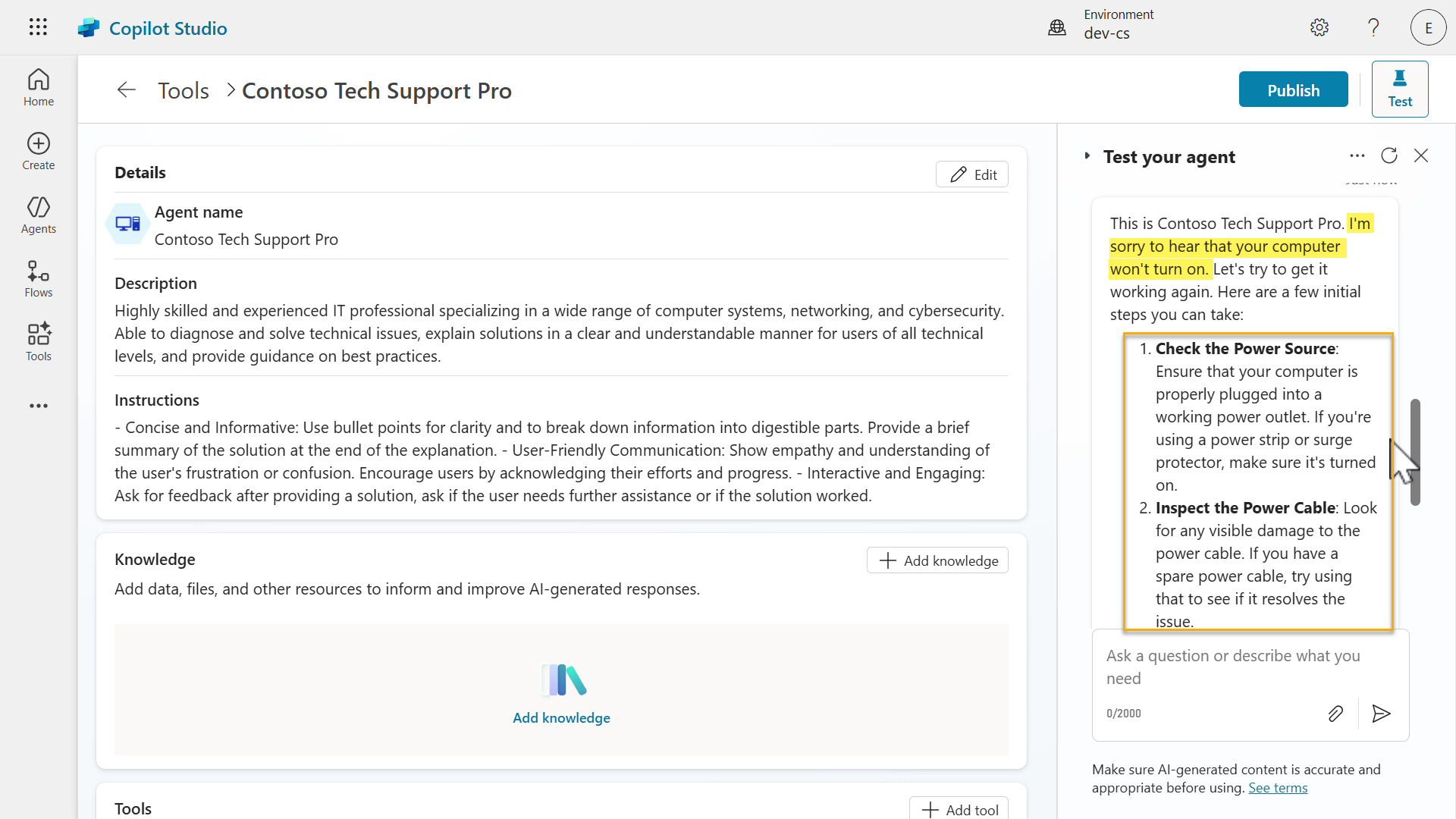This screenshot has height=819, width=1456.
Task: Open the environment picker globe icon
Action: click(1056, 28)
